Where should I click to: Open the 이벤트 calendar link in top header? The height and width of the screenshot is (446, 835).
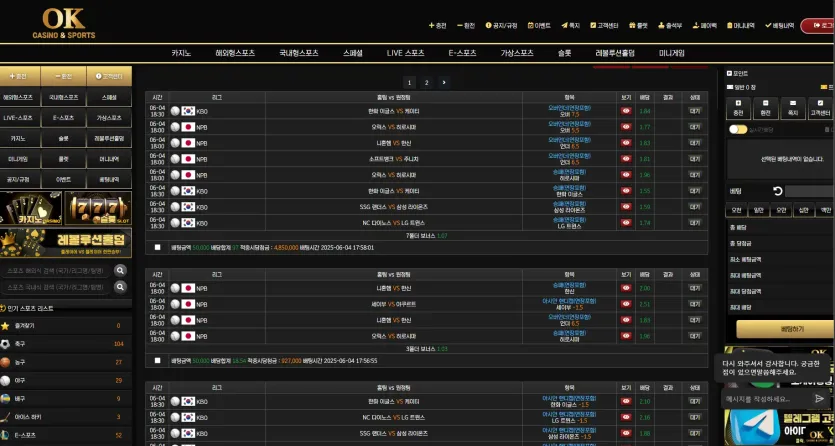(x=539, y=25)
